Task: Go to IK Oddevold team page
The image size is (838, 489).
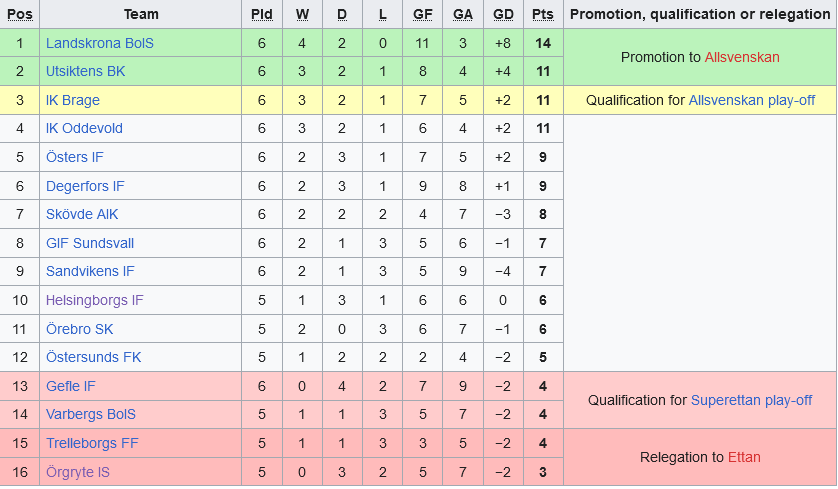Action: click(82, 129)
